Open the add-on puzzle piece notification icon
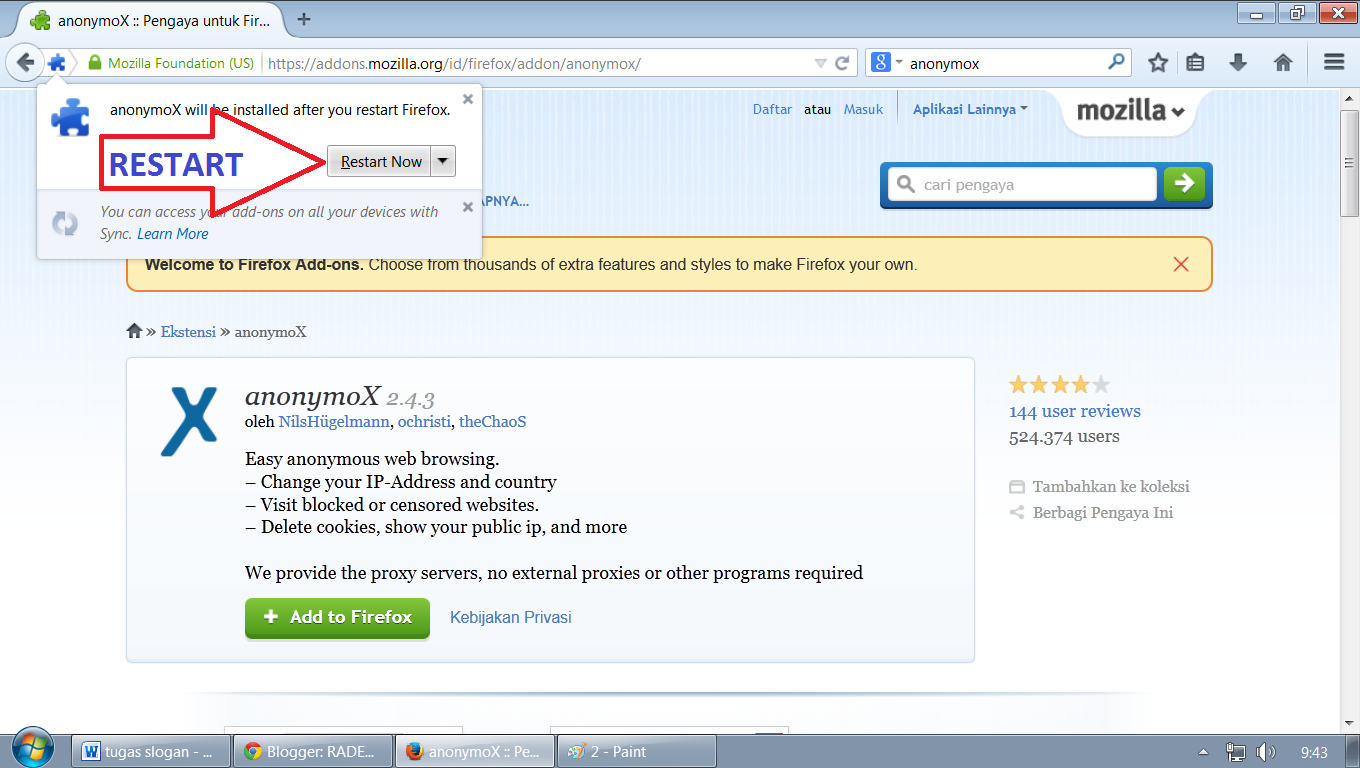 tap(57, 62)
